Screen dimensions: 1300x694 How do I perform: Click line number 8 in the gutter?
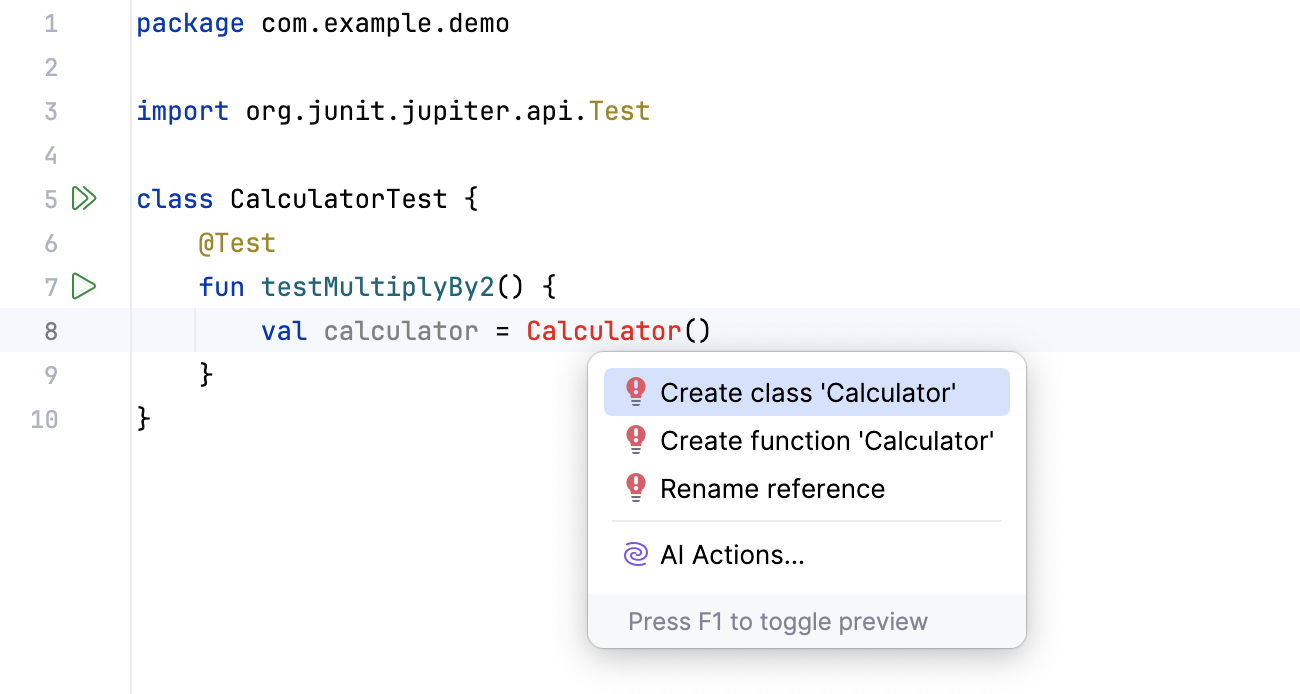(x=51, y=331)
